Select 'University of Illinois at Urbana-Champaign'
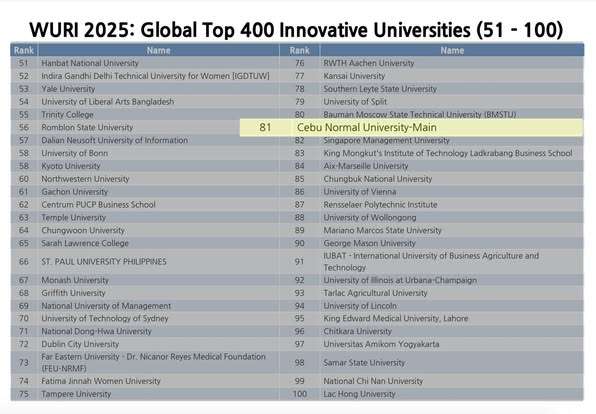This screenshot has height=414, width=596. pyautogui.click(x=400, y=280)
